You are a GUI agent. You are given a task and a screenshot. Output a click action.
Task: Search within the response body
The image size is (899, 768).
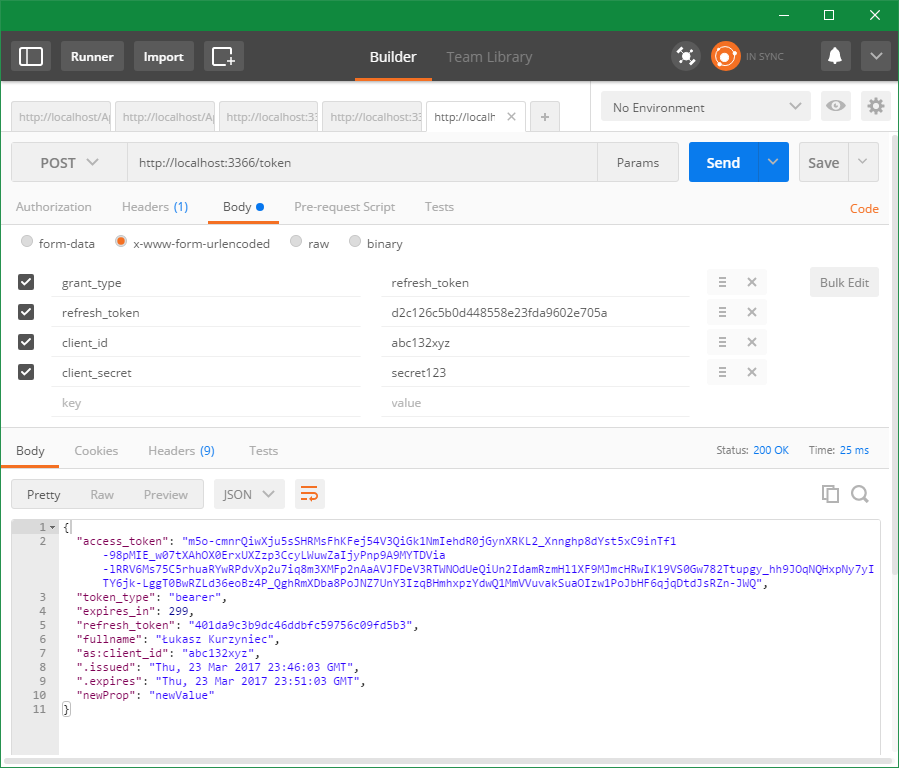pos(859,493)
